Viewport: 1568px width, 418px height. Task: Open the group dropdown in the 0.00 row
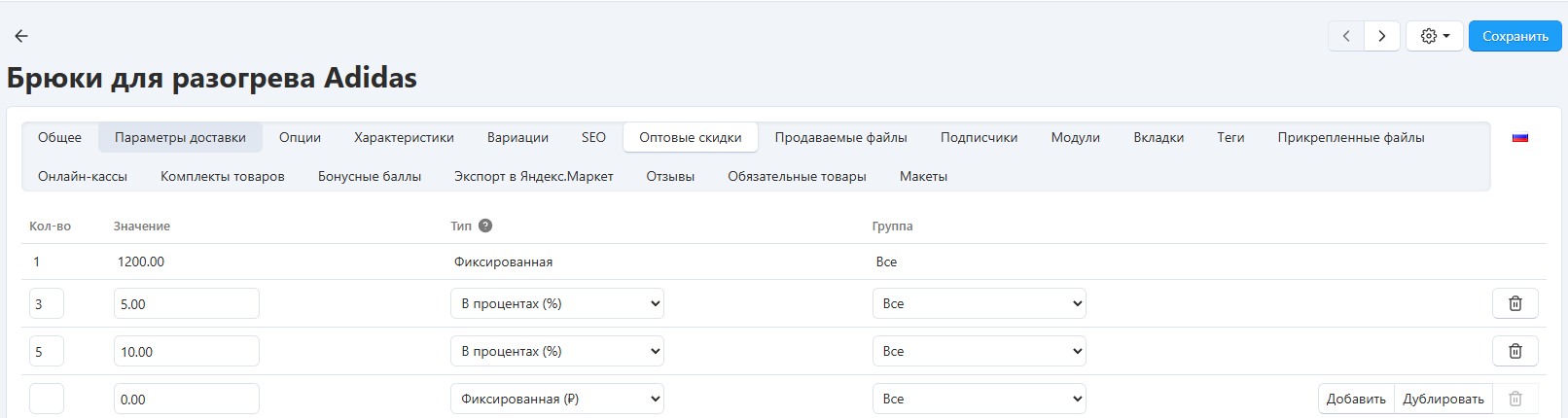coord(980,399)
